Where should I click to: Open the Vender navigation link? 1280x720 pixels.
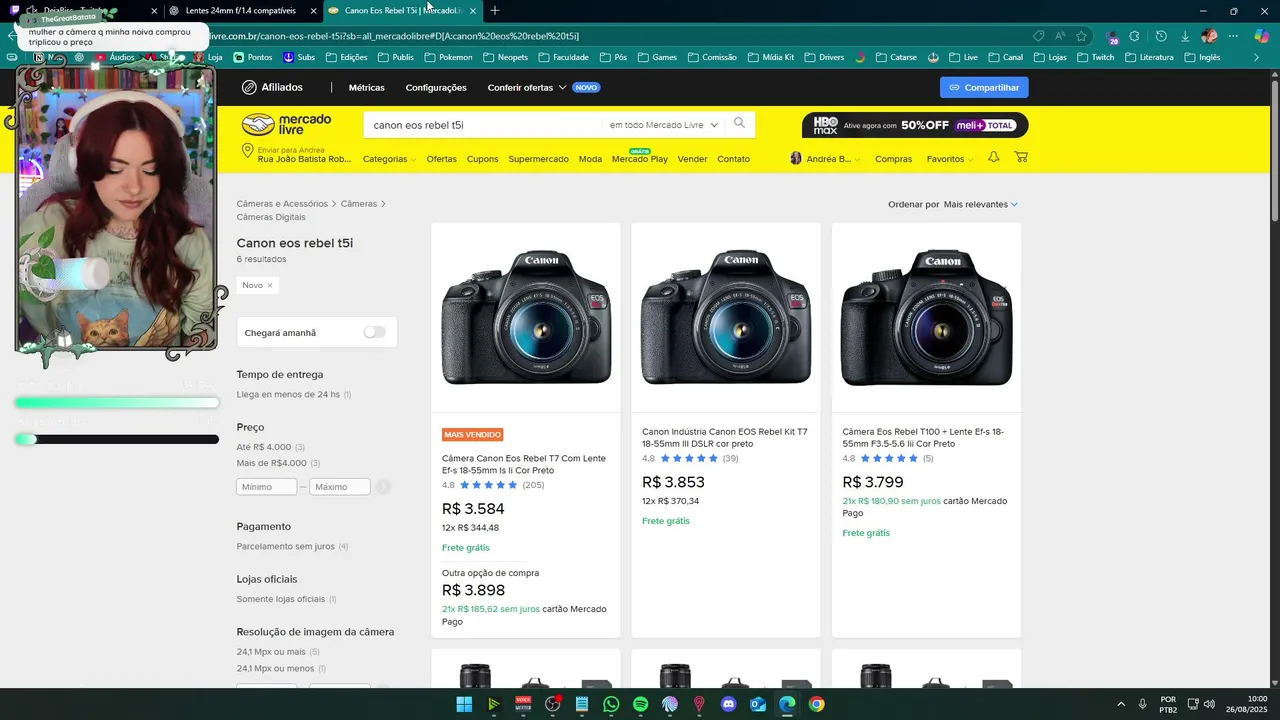[692, 159]
